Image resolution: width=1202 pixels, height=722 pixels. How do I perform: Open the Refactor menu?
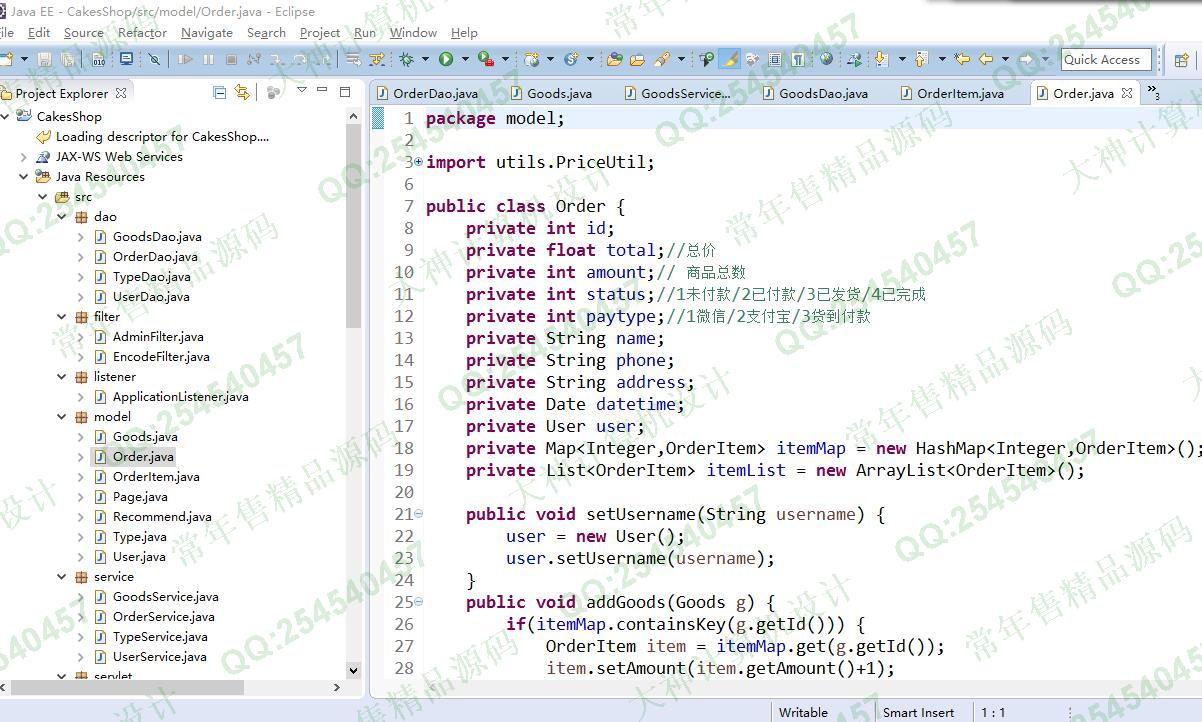pyautogui.click(x=142, y=32)
